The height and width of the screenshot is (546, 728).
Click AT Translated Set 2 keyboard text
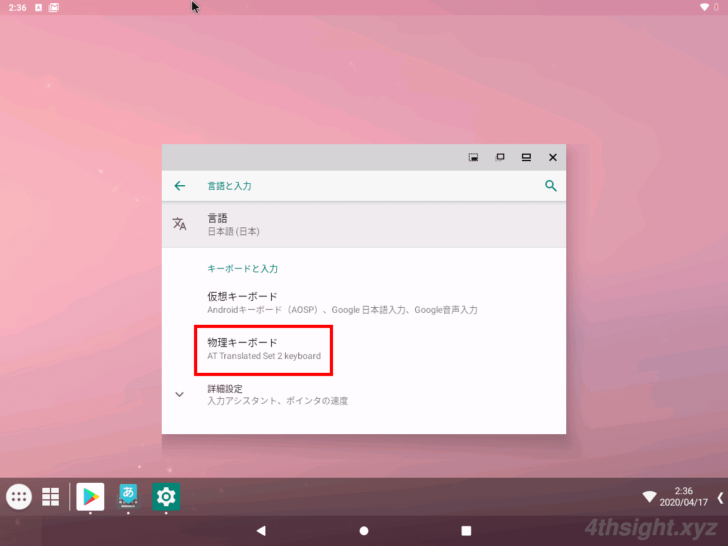click(x=264, y=356)
